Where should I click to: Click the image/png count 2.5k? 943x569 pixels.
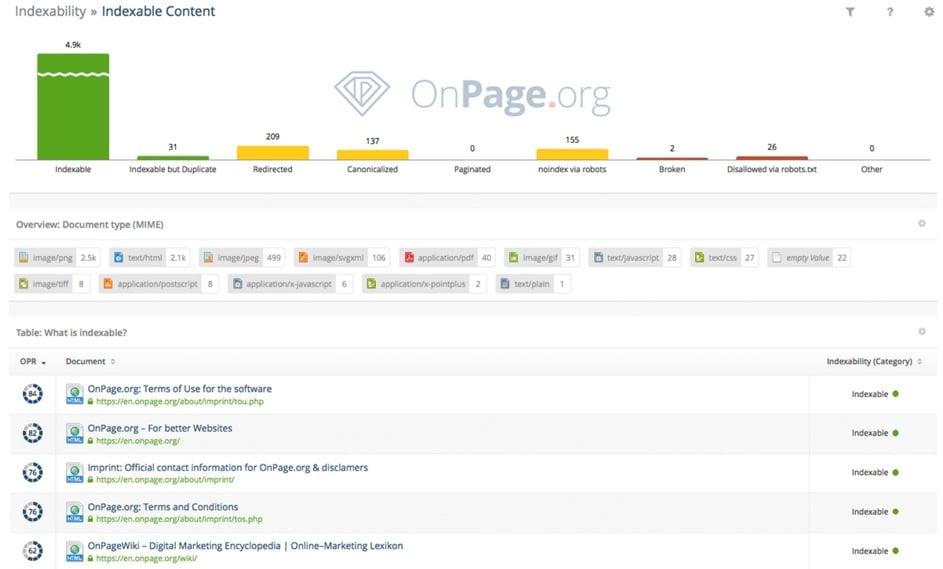point(88,257)
